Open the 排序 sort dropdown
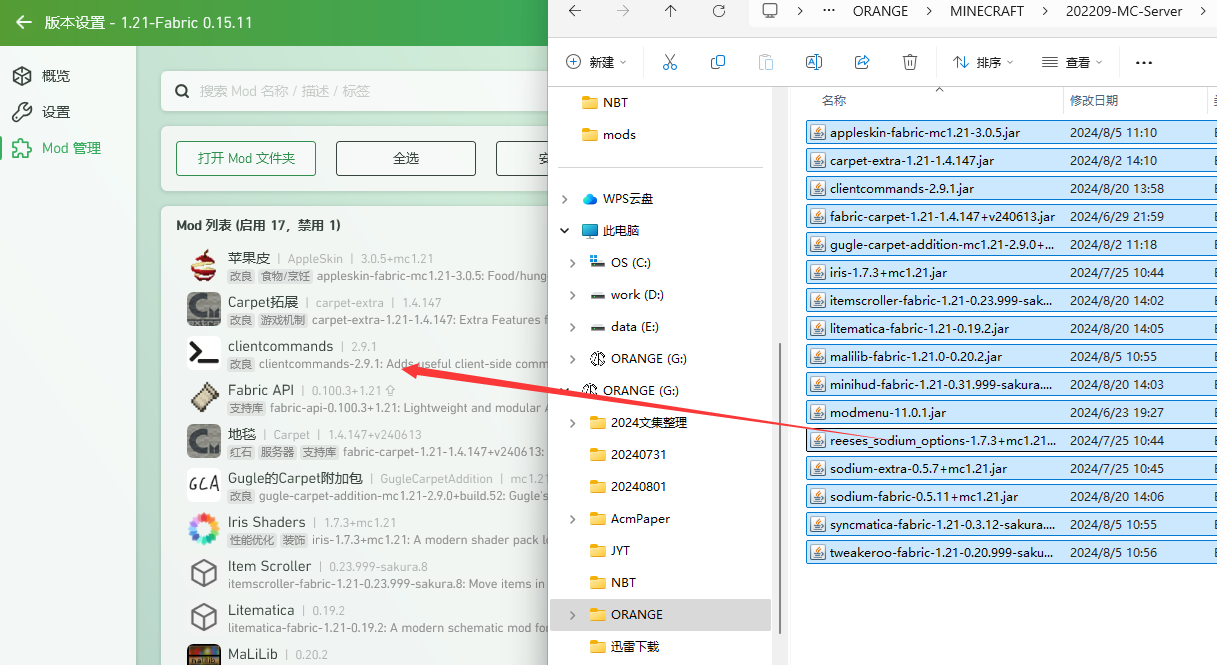 pyautogui.click(x=983, y=62)
